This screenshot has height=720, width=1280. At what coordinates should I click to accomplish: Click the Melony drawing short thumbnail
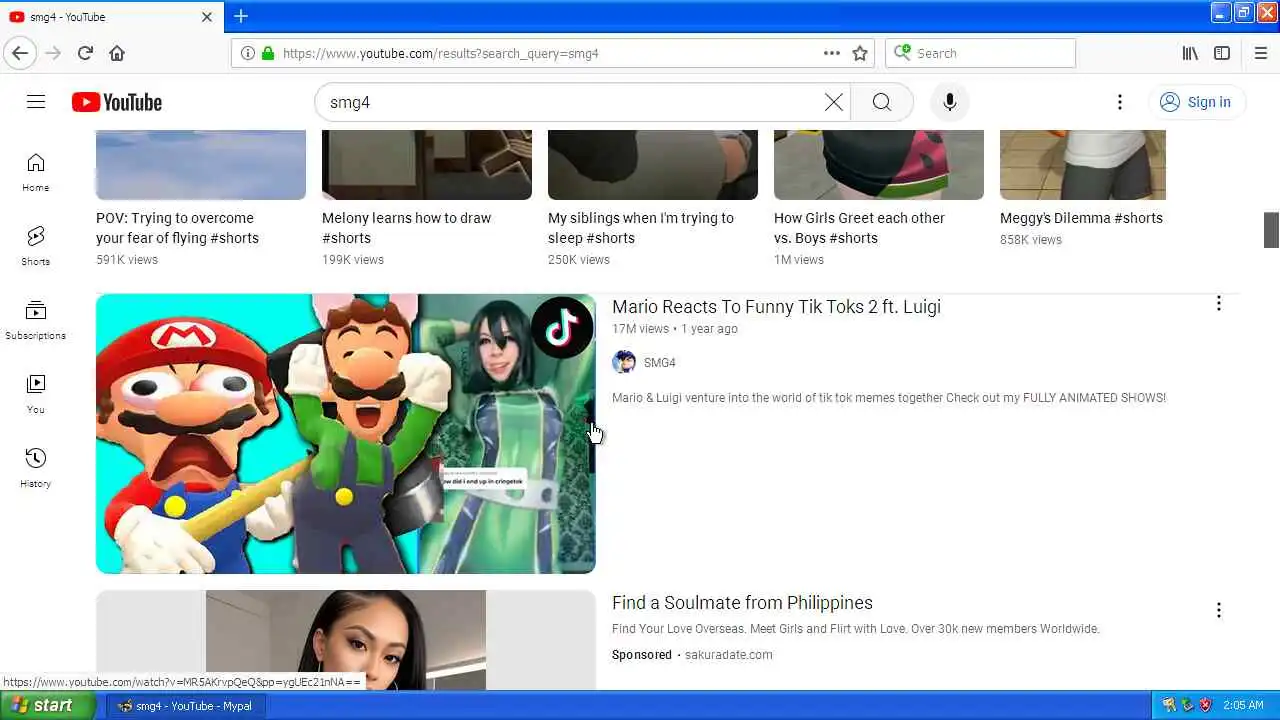427,165
